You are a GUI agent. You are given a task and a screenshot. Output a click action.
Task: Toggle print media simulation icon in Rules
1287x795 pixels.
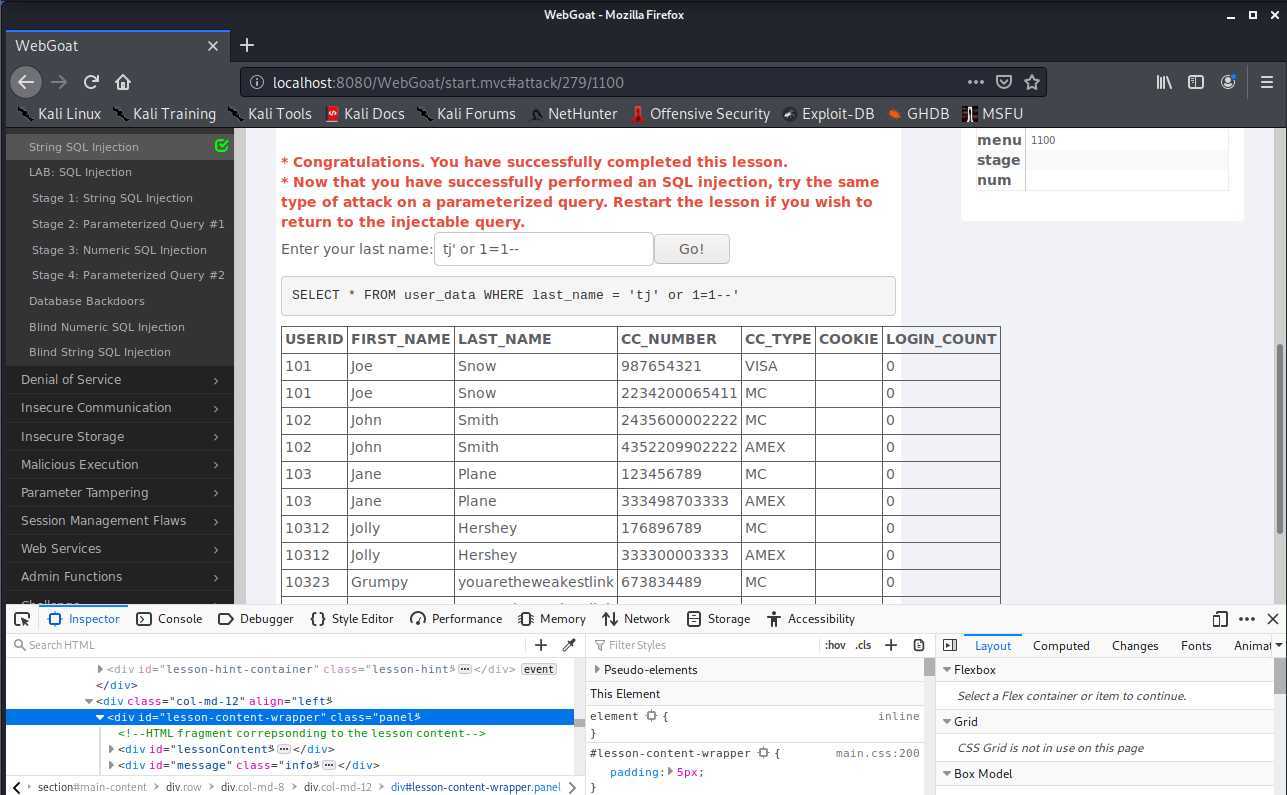[919, 645]
